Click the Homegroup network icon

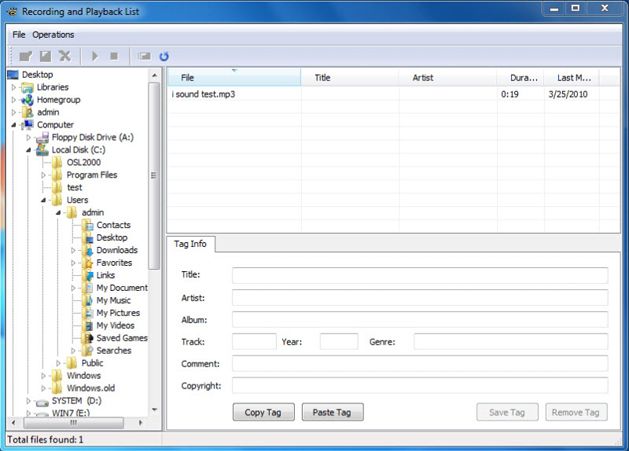pos(27,100)
